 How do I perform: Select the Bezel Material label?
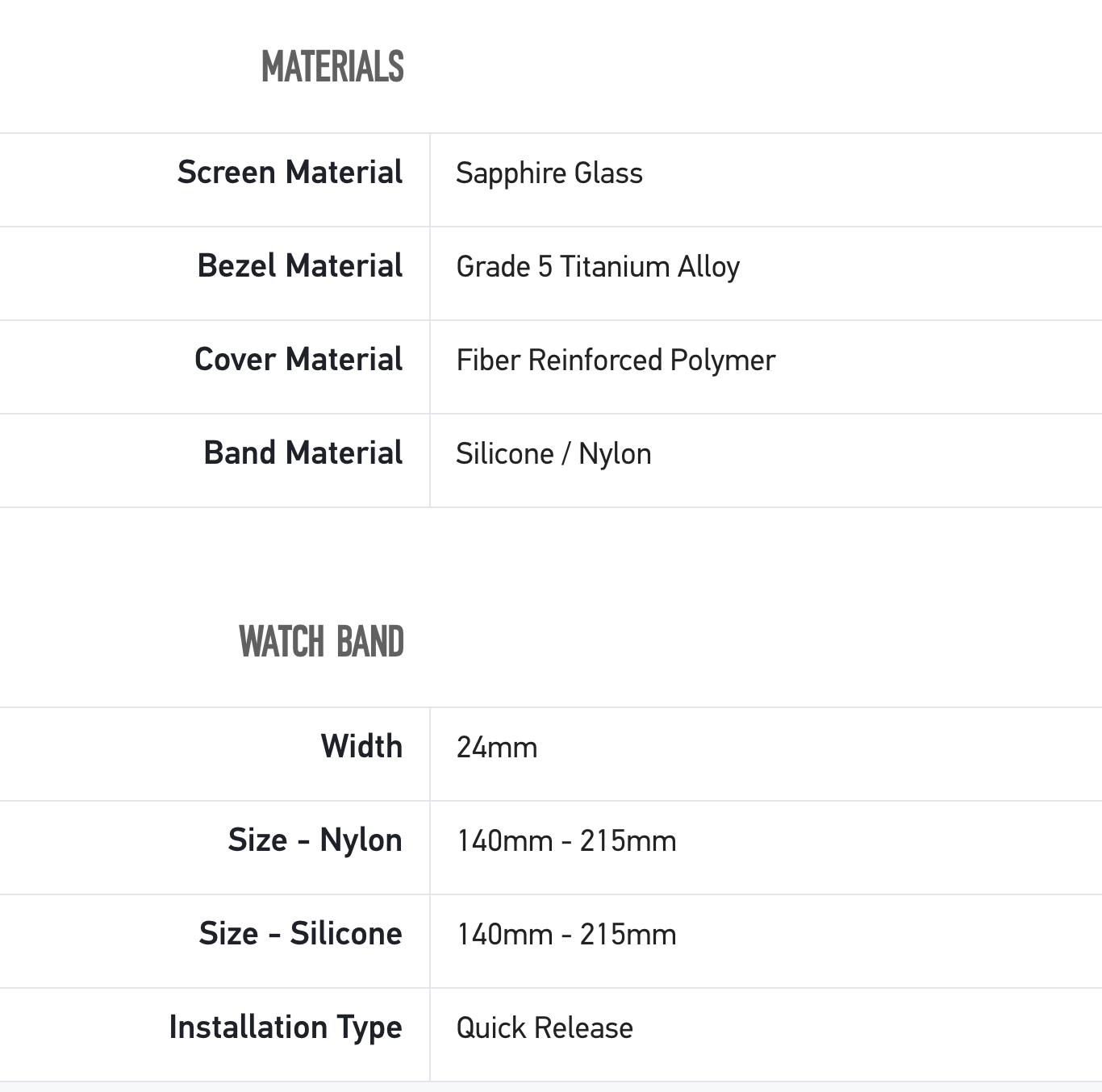point(299,266)
